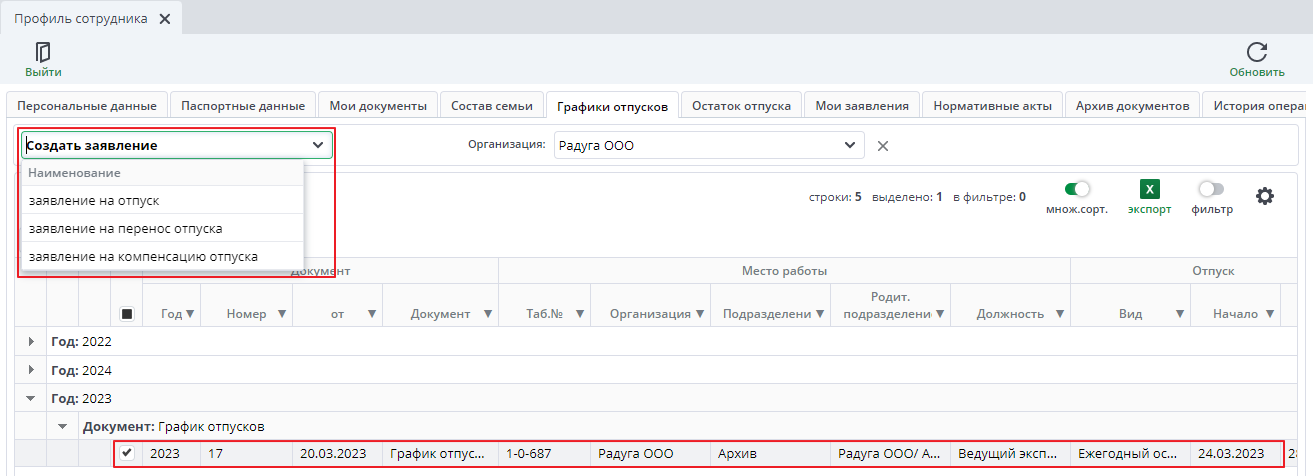Switch to Остаток отпуска tab

point(741,105)
